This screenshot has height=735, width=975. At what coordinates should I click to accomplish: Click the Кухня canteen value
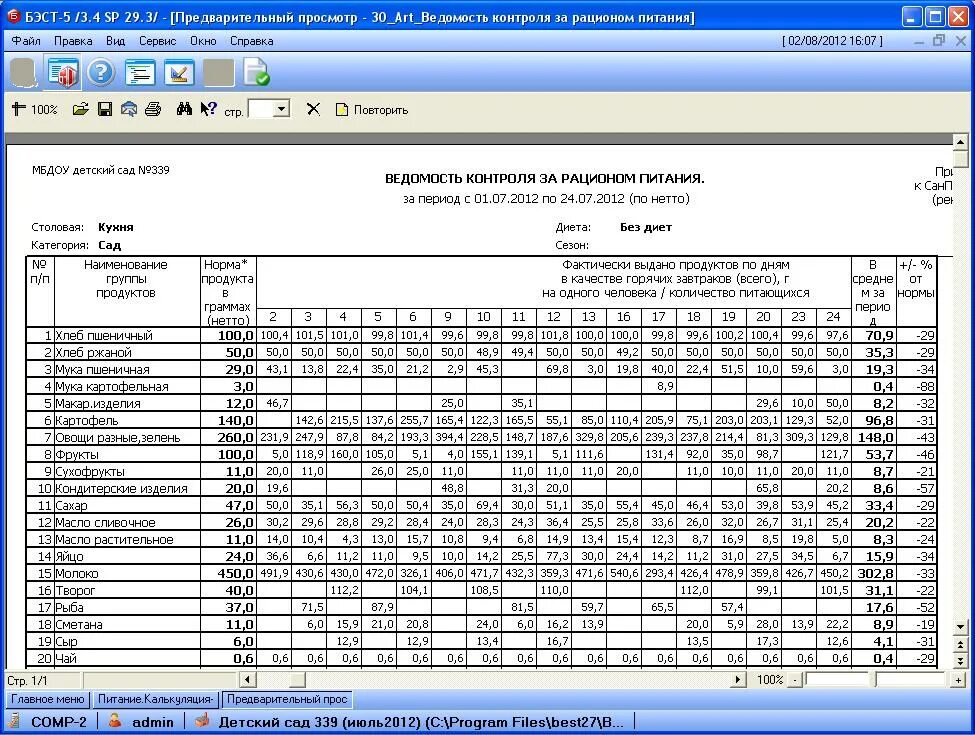click(x=116, y=227)
